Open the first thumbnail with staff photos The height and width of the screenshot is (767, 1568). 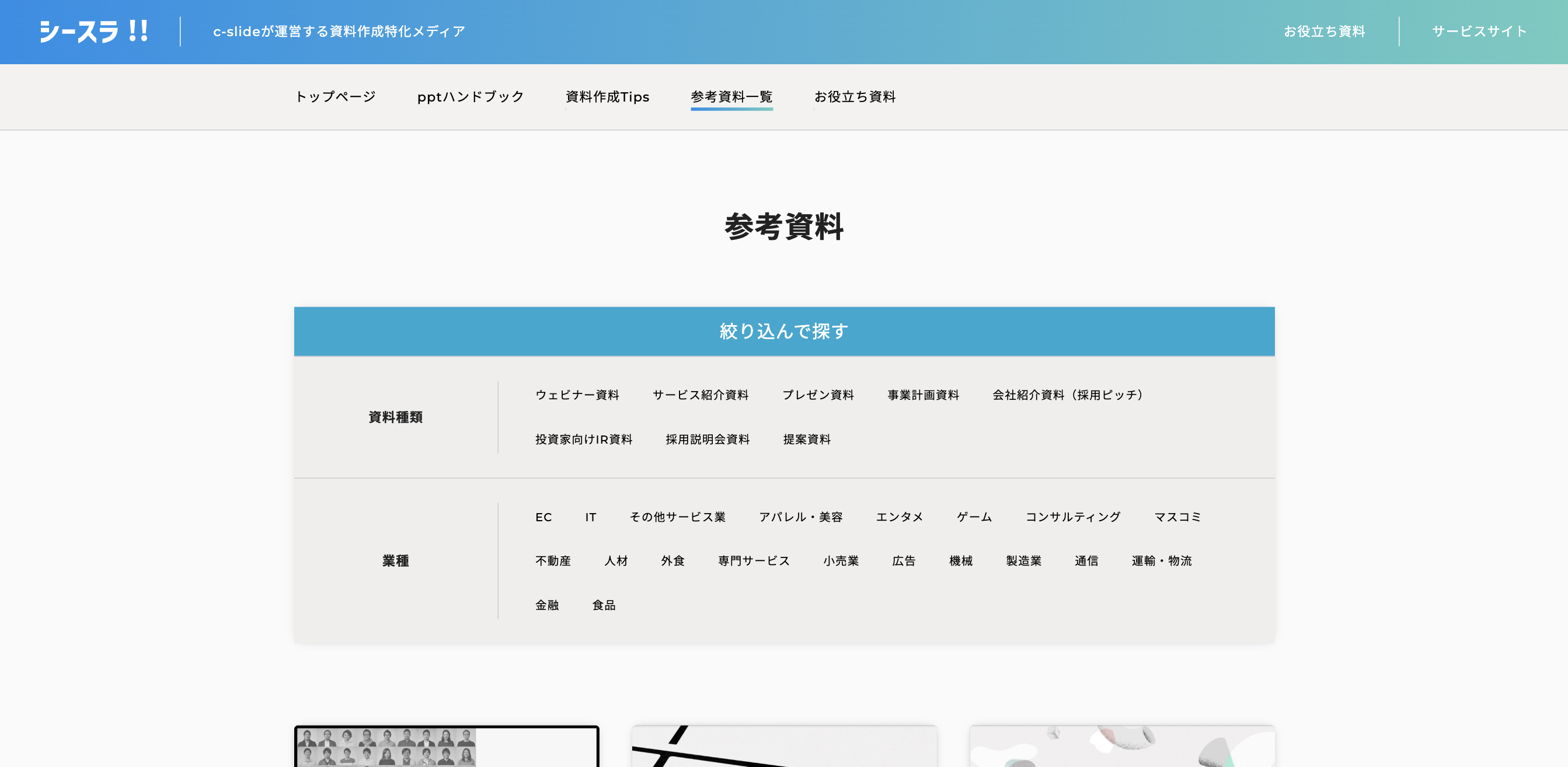pos(446,747)
